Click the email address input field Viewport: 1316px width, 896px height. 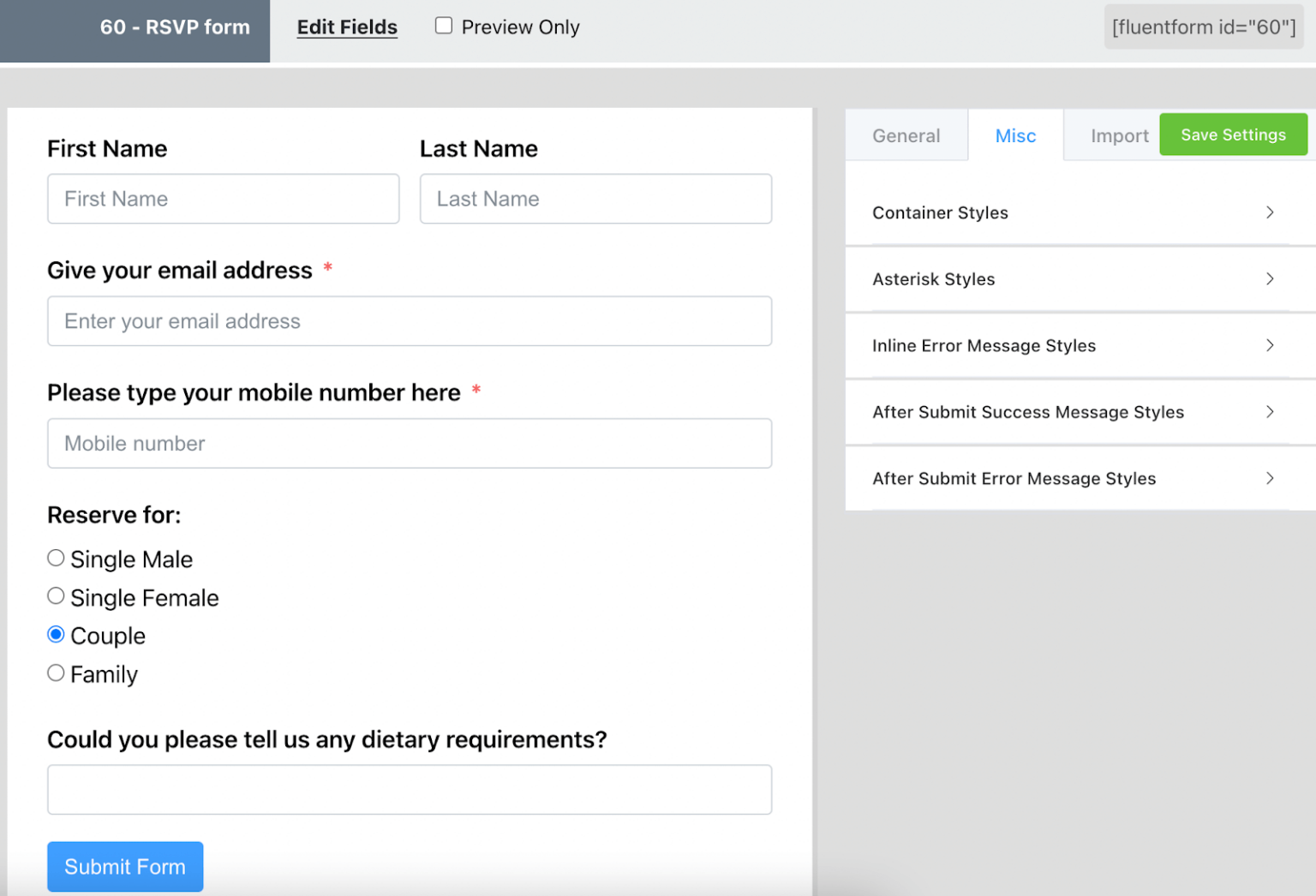[x=410, y=321]
